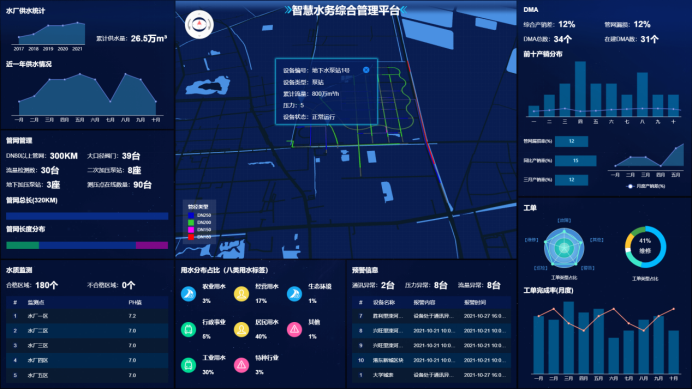Toggle the 月度产销差 chart legend marker

[x=631, y=186]
